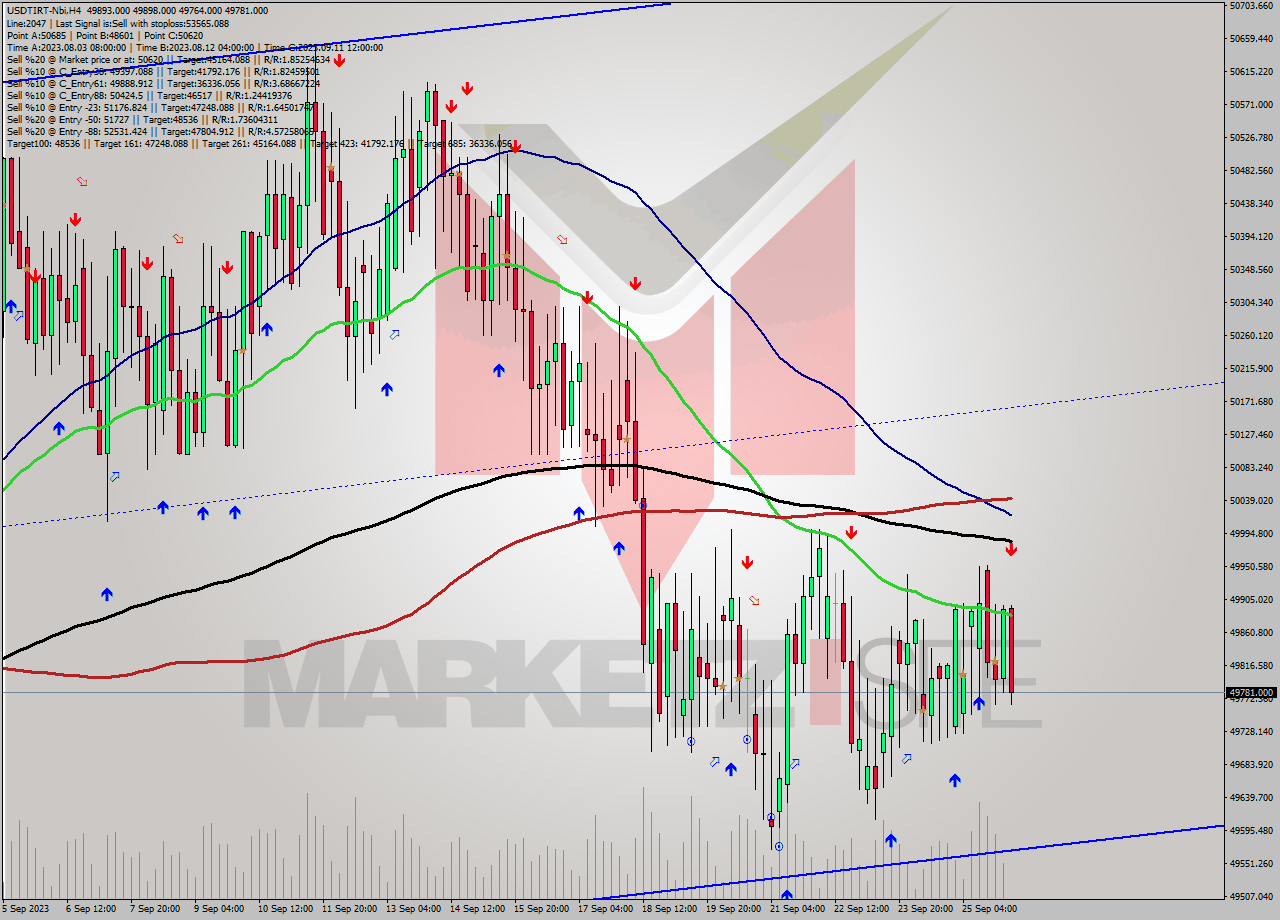Click the 49683.920 price axis label
The image size is (1280, 920).
click(x=1251, y=764)
